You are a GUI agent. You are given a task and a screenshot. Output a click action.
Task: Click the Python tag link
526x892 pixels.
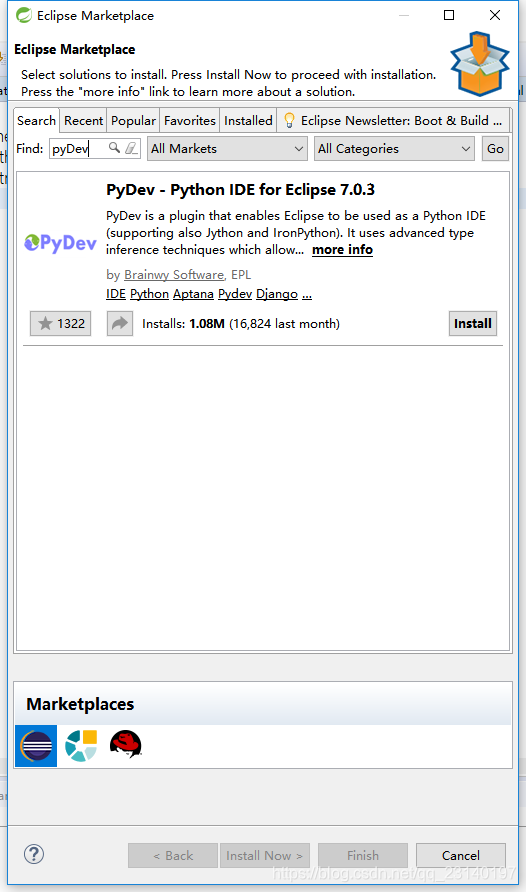coord(150,294)
